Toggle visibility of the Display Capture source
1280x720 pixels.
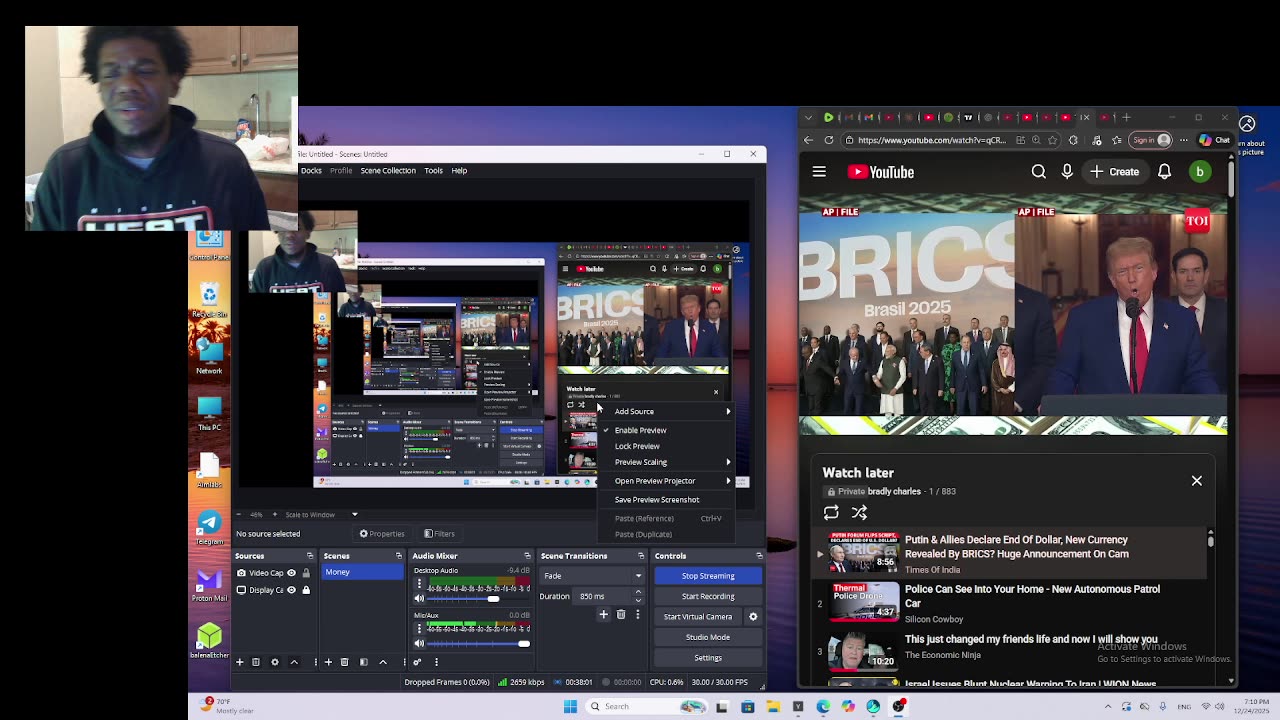292,590
